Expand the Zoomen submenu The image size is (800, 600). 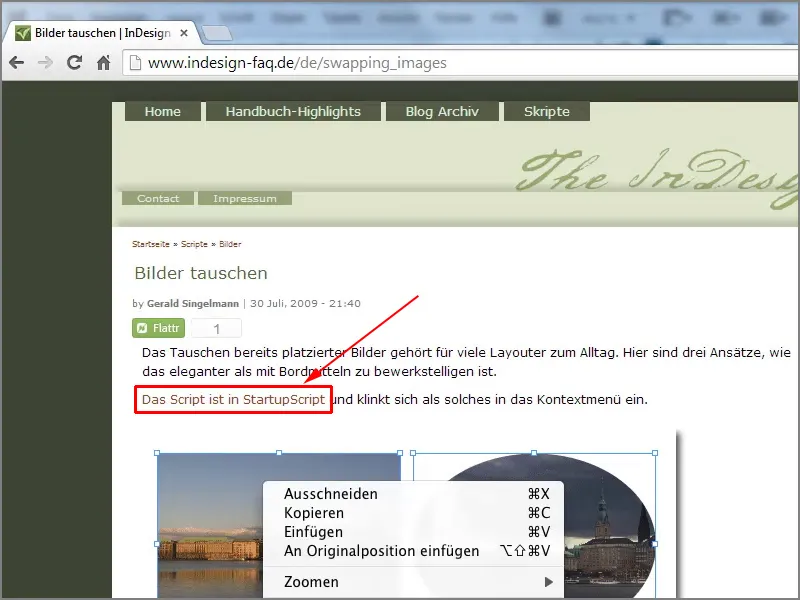[413, 582]
